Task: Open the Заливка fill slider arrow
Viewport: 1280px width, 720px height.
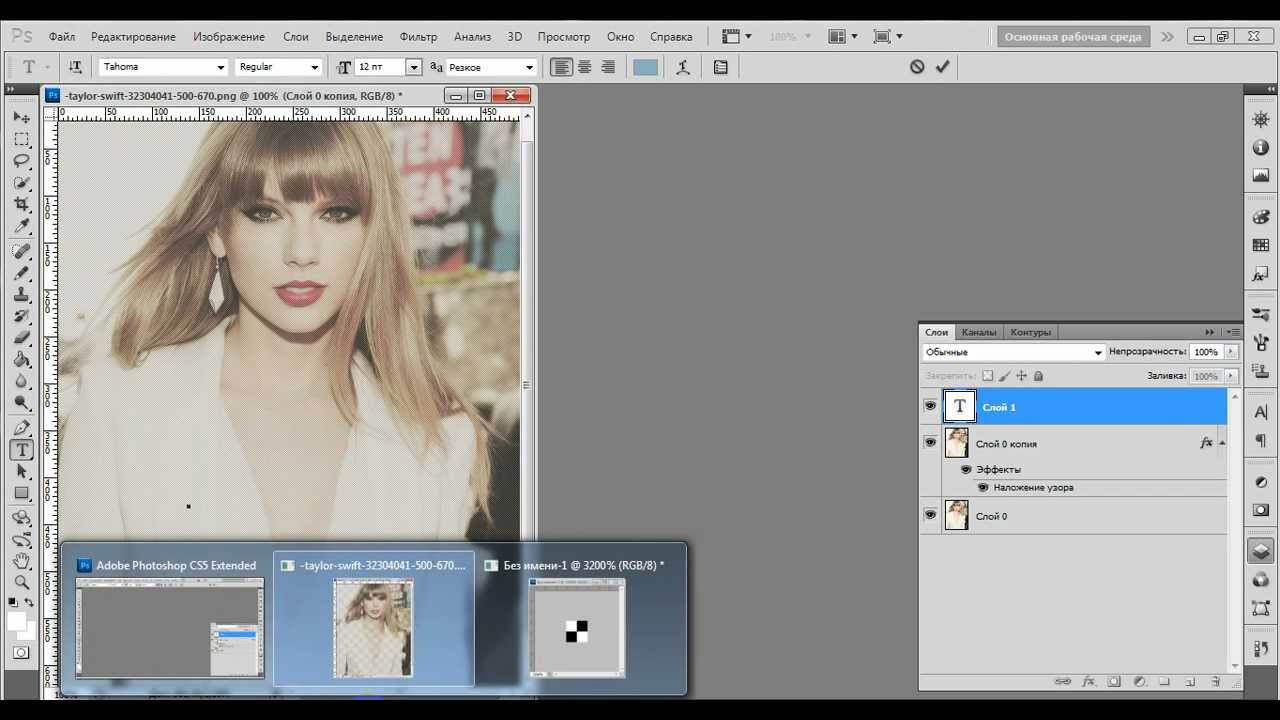Action: click(x=1231, y=376)
